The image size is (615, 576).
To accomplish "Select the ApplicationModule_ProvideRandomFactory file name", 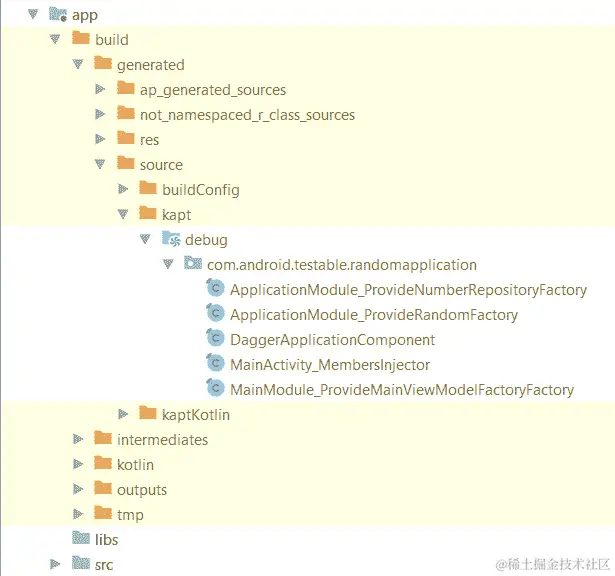I will pos(374,315).
